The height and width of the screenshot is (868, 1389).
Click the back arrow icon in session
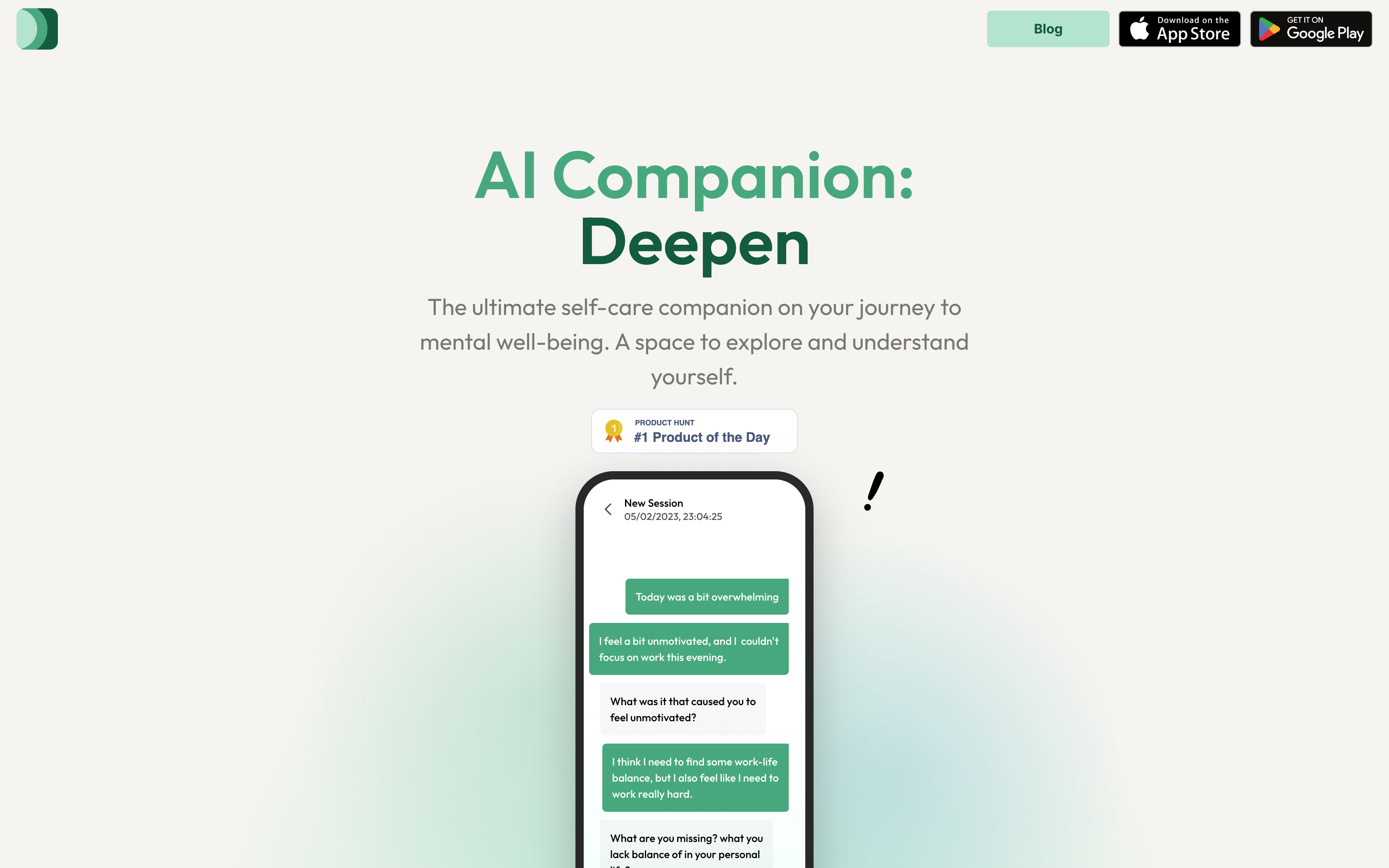[x=608, y=509]
